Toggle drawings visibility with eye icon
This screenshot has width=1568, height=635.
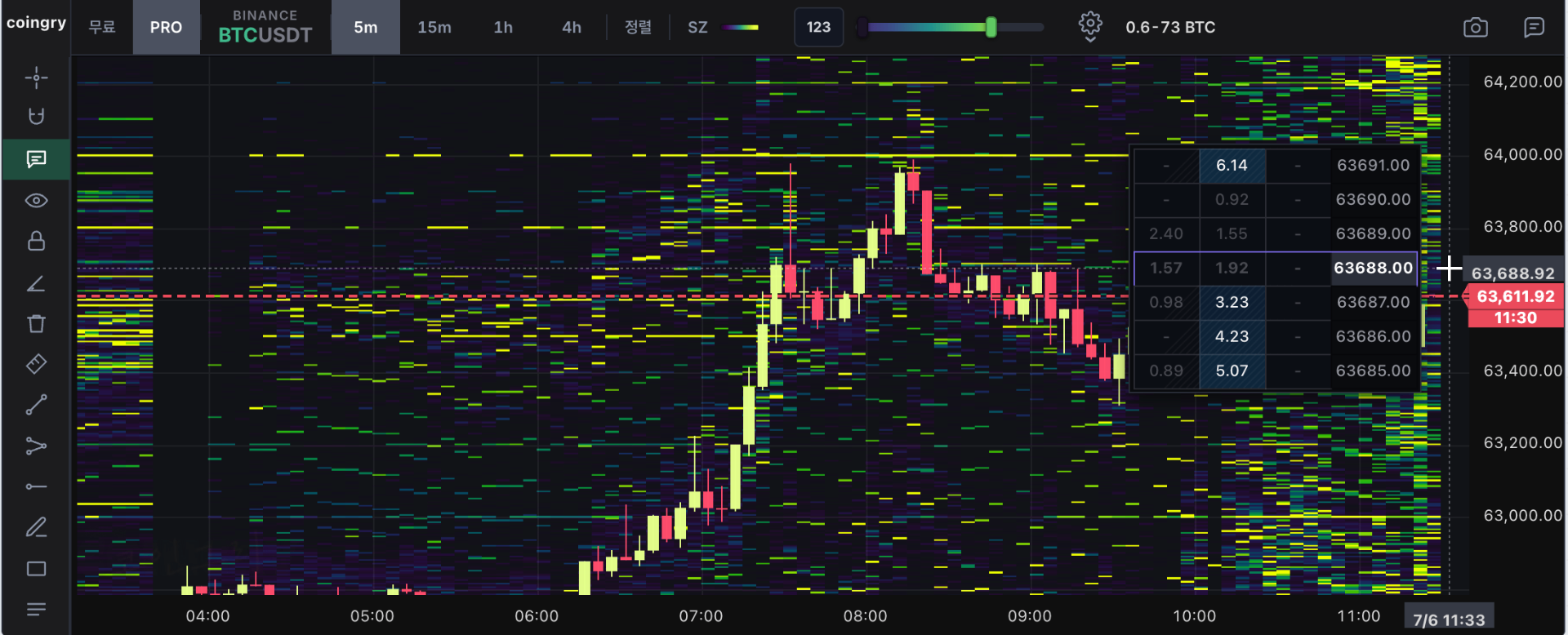pyautogui.click(x=36, y=201)
